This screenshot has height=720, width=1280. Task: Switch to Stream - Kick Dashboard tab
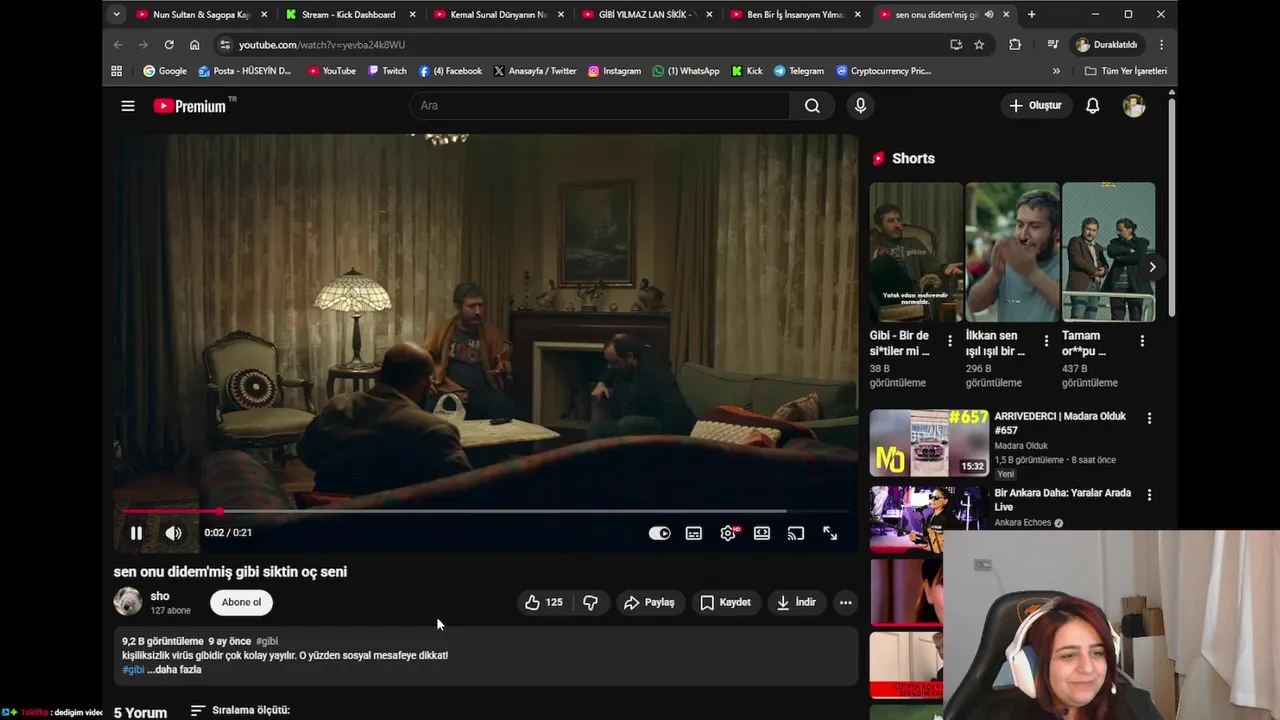[349, 15]
